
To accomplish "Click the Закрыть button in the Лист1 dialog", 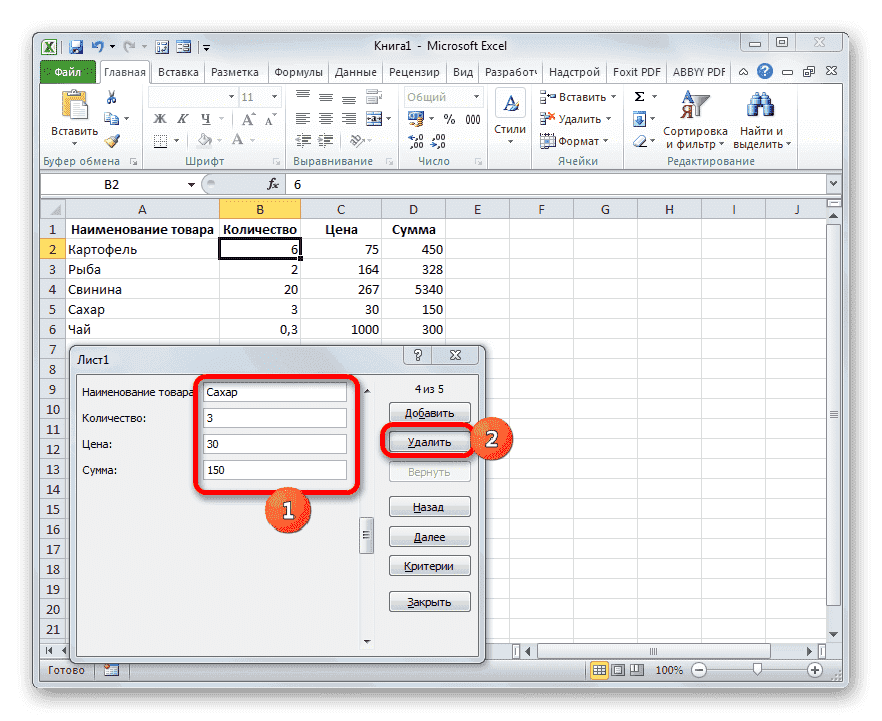I will pyautogui.click(x=429, y=601).
